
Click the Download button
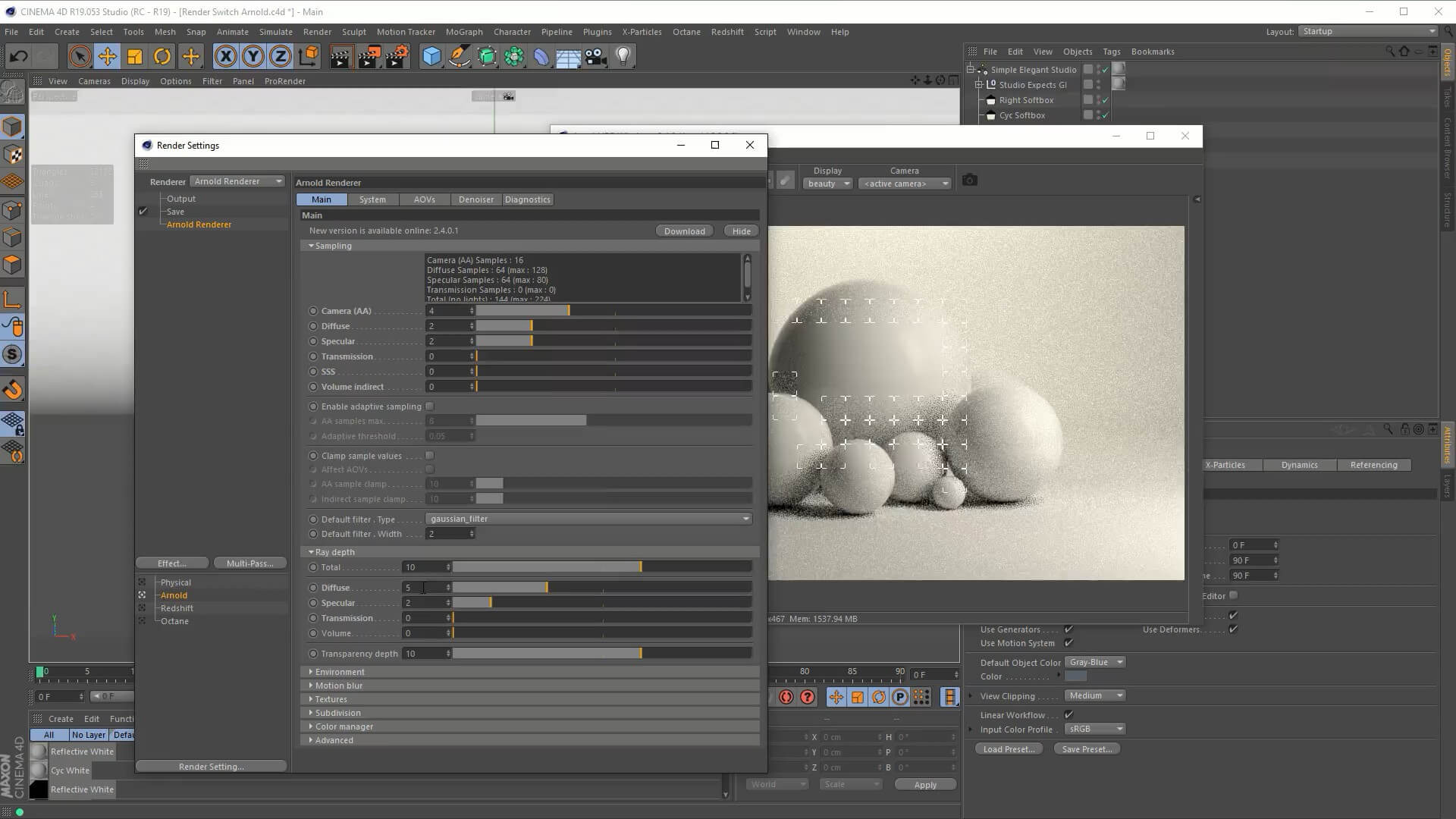click(x=684, y=231)
